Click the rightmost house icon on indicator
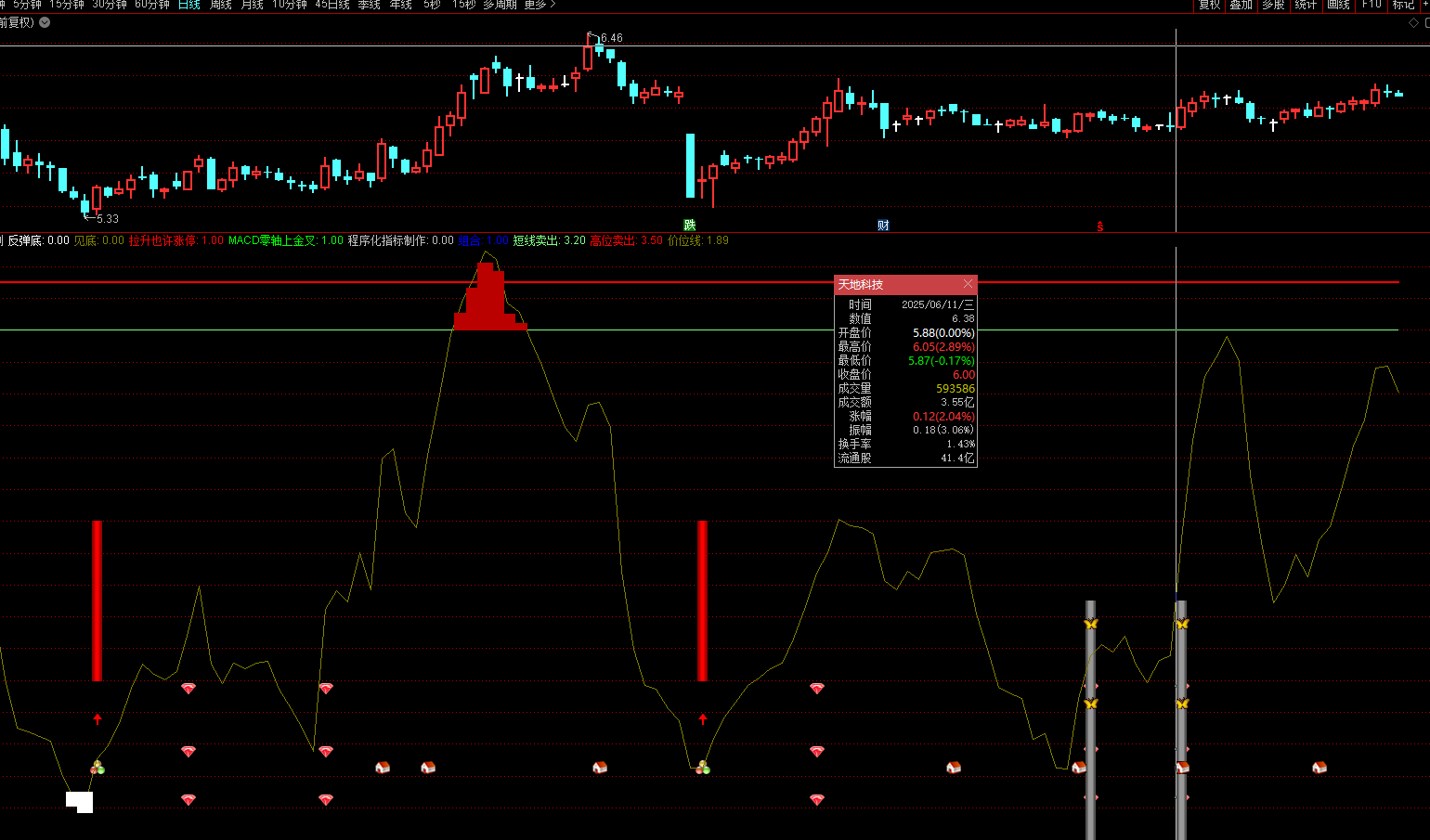 click(1319, 768)
